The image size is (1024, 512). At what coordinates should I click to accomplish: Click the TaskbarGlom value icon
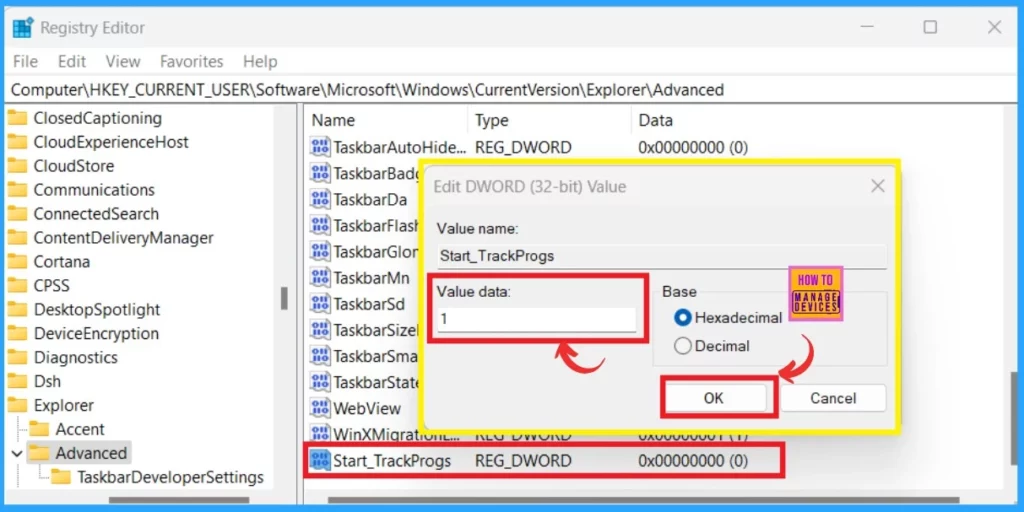tap(320, 251)
